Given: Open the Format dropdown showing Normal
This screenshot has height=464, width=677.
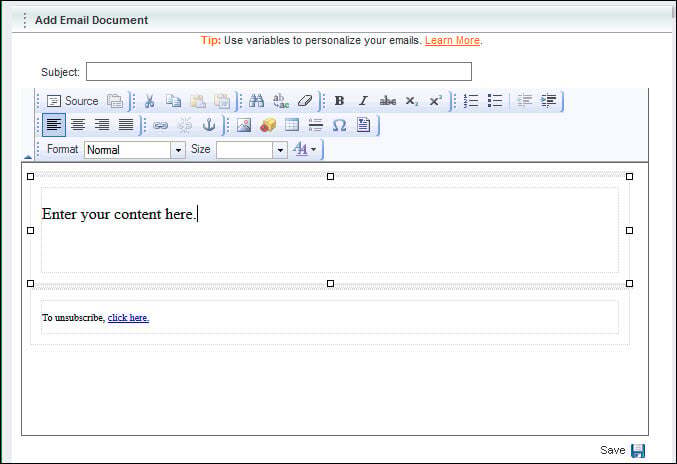Looking at the screenshot, I should tap(135, 150).
